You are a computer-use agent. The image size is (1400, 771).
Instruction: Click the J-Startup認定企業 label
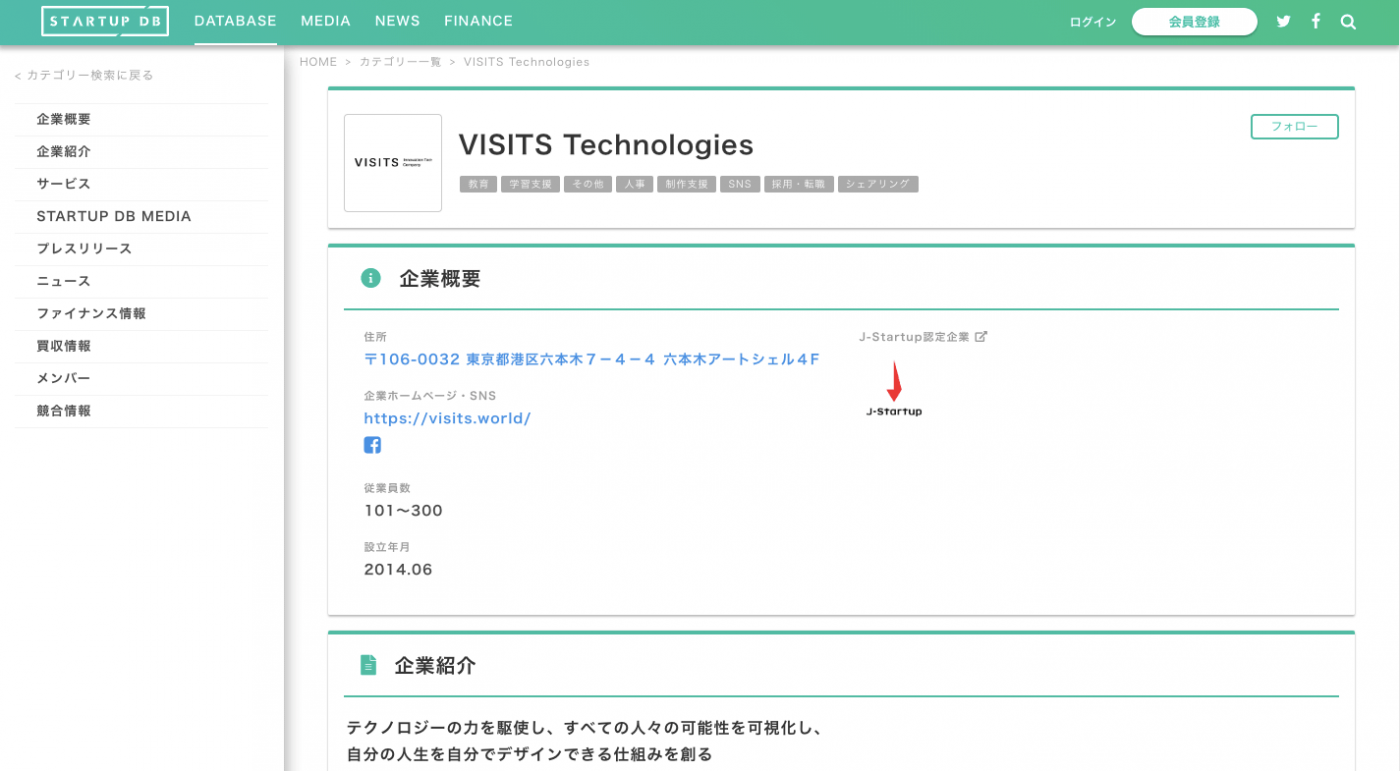(914, 337)
